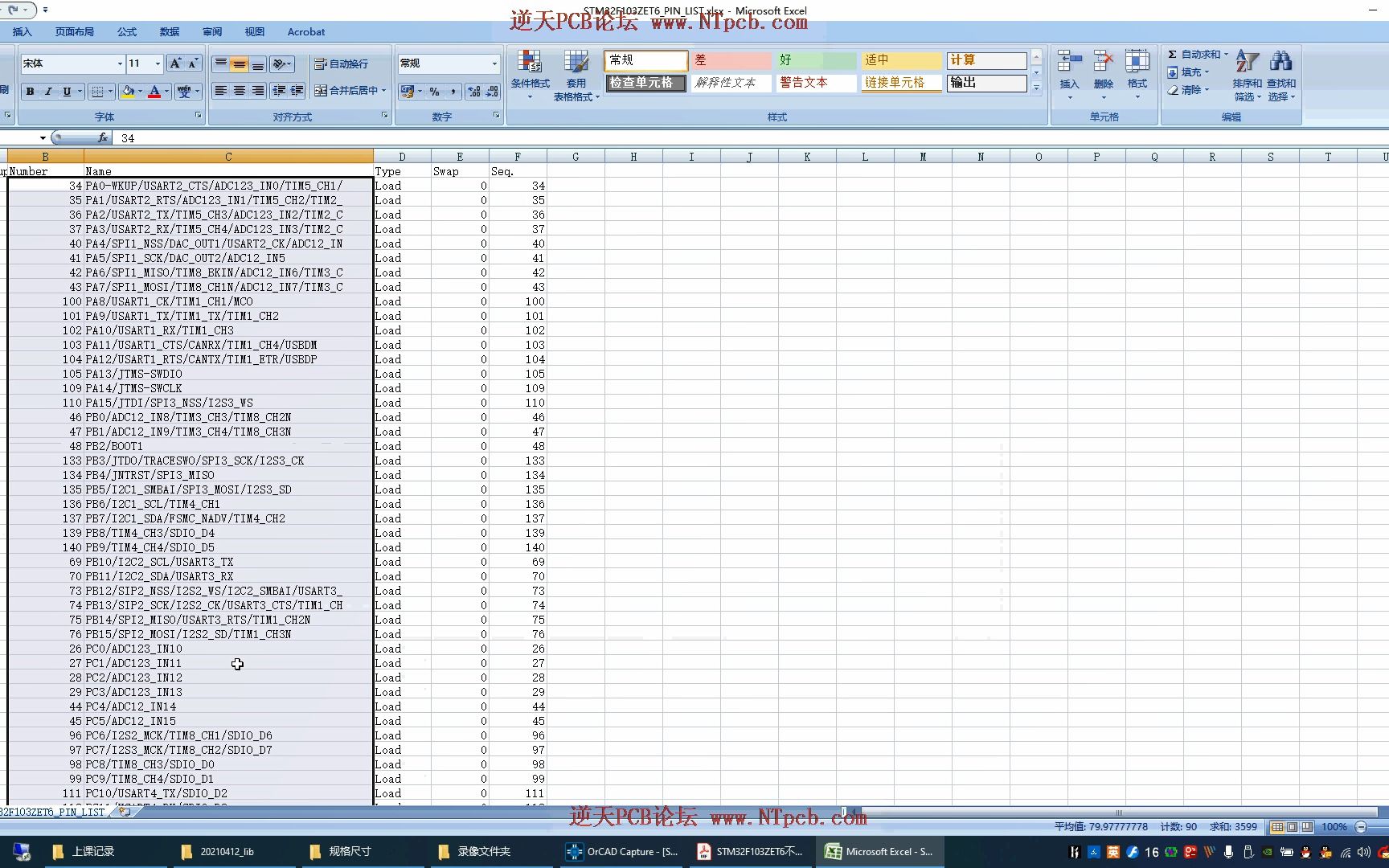Switch to the 页面布局 tab
The height and width of the screenshot is (868, 1389).
tap(75, 32)
